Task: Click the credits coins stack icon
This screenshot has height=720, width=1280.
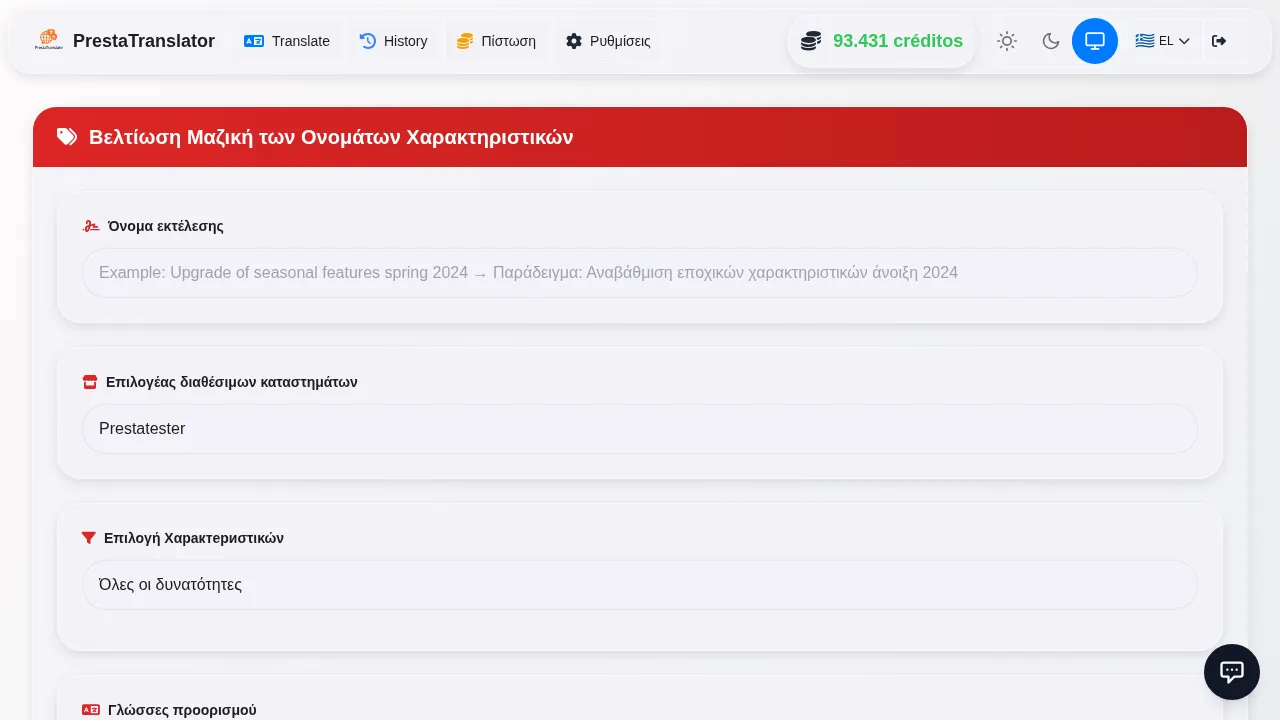Action: coord(811,41)
